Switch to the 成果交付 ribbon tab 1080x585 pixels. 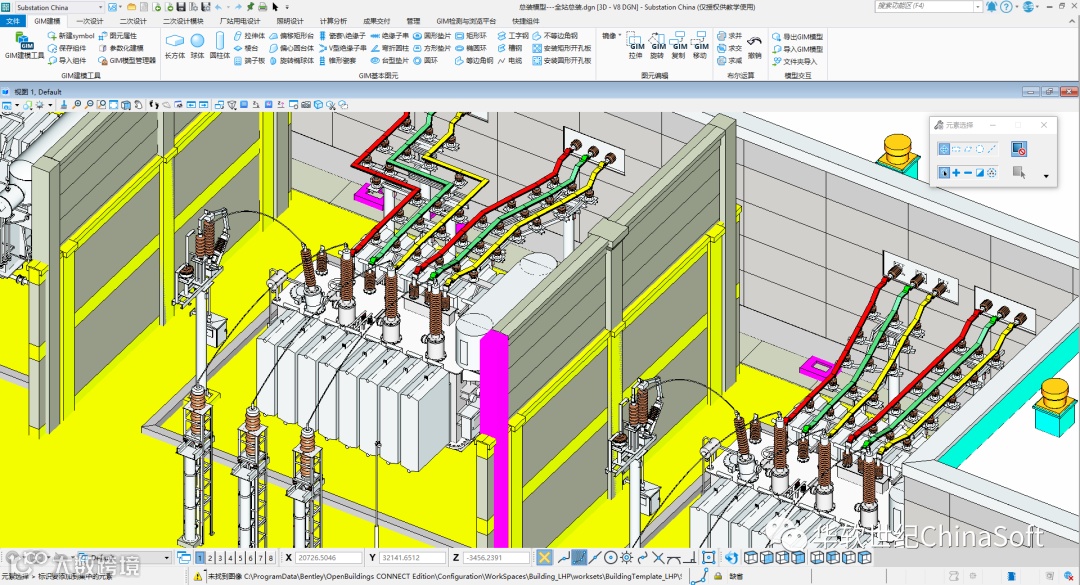[x=376, y=21]
